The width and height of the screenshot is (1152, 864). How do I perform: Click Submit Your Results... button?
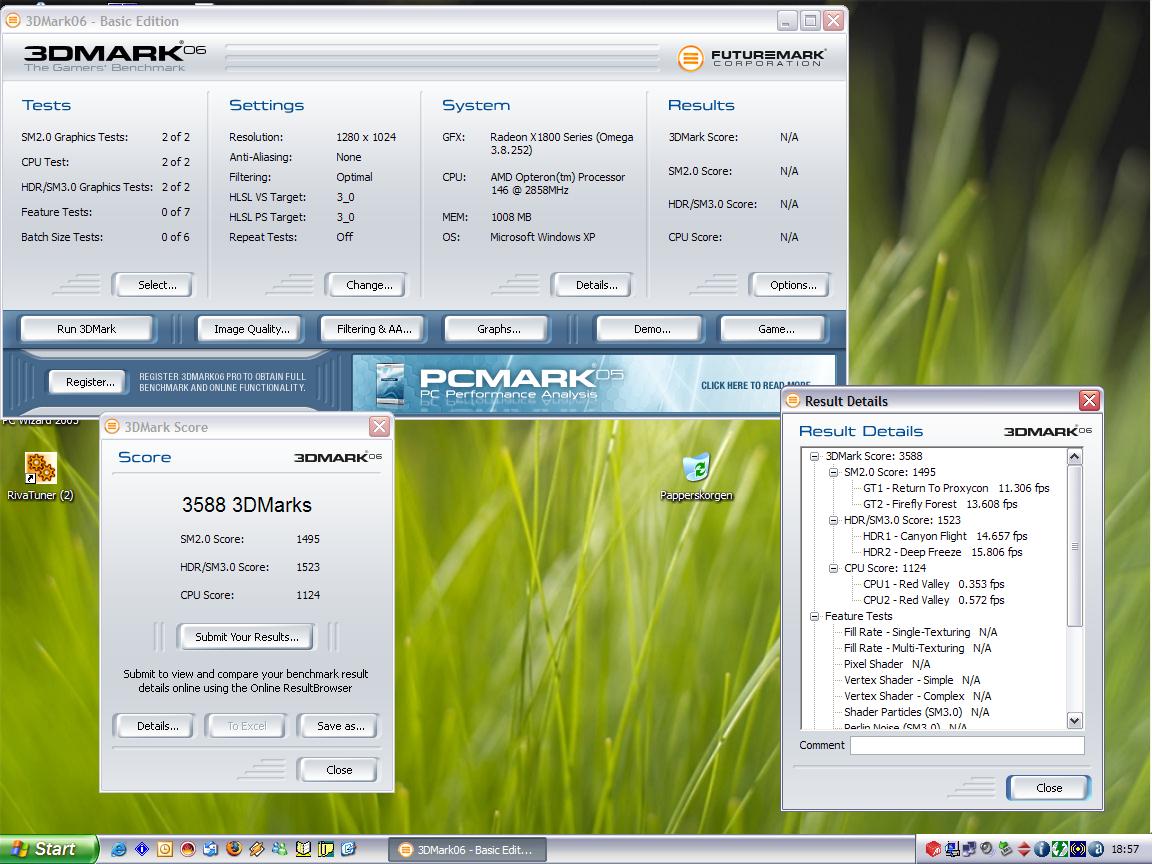click(x=246, y=637)
